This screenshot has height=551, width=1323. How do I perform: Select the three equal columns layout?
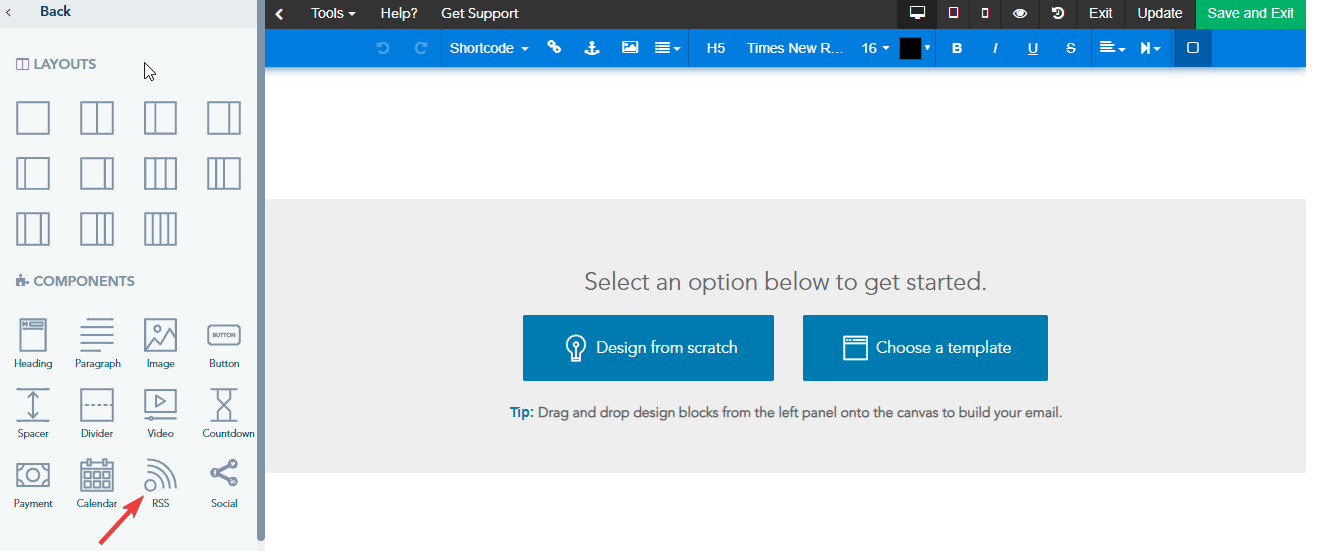[x=161, y=173]
